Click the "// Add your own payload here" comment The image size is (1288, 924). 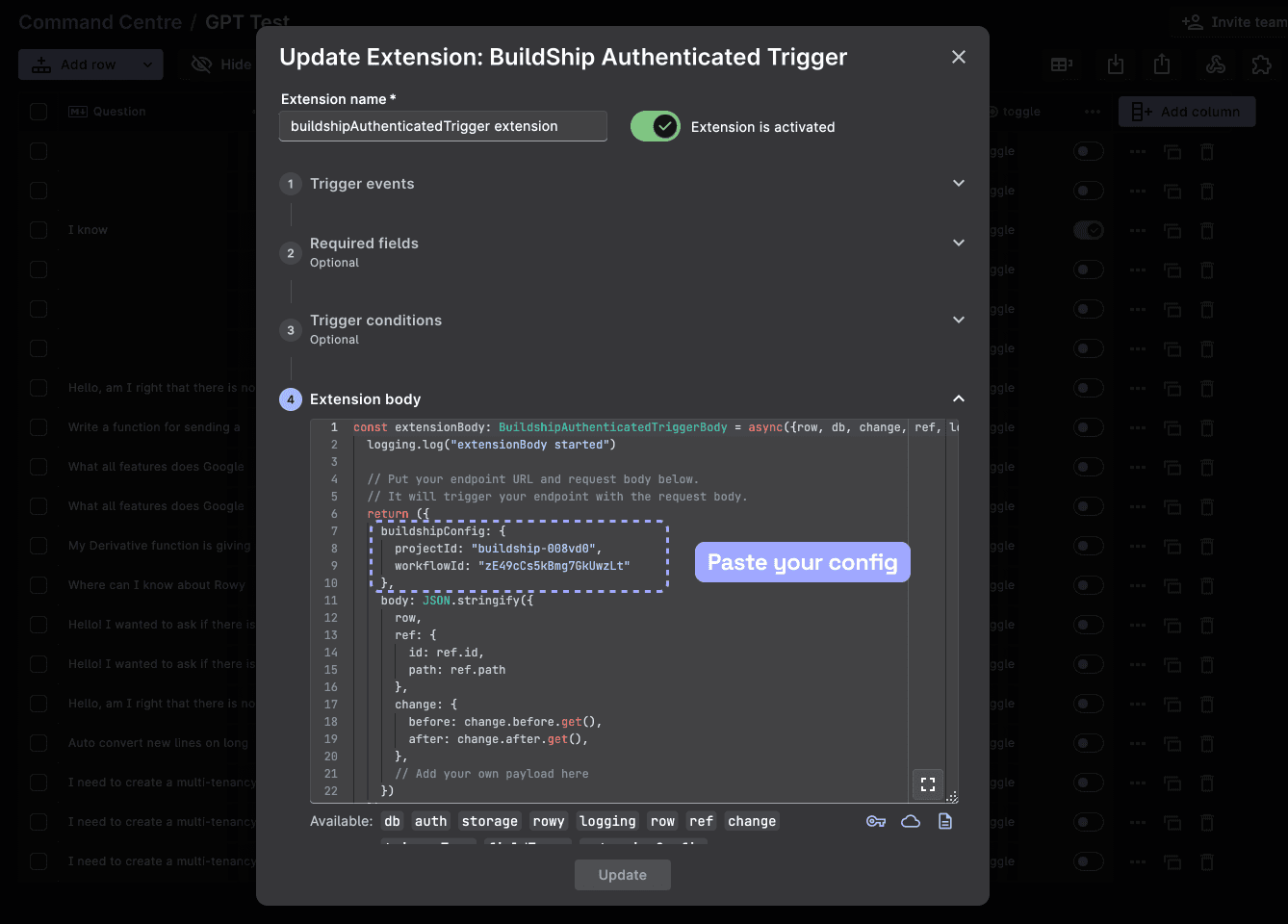(x=492, y=774)
